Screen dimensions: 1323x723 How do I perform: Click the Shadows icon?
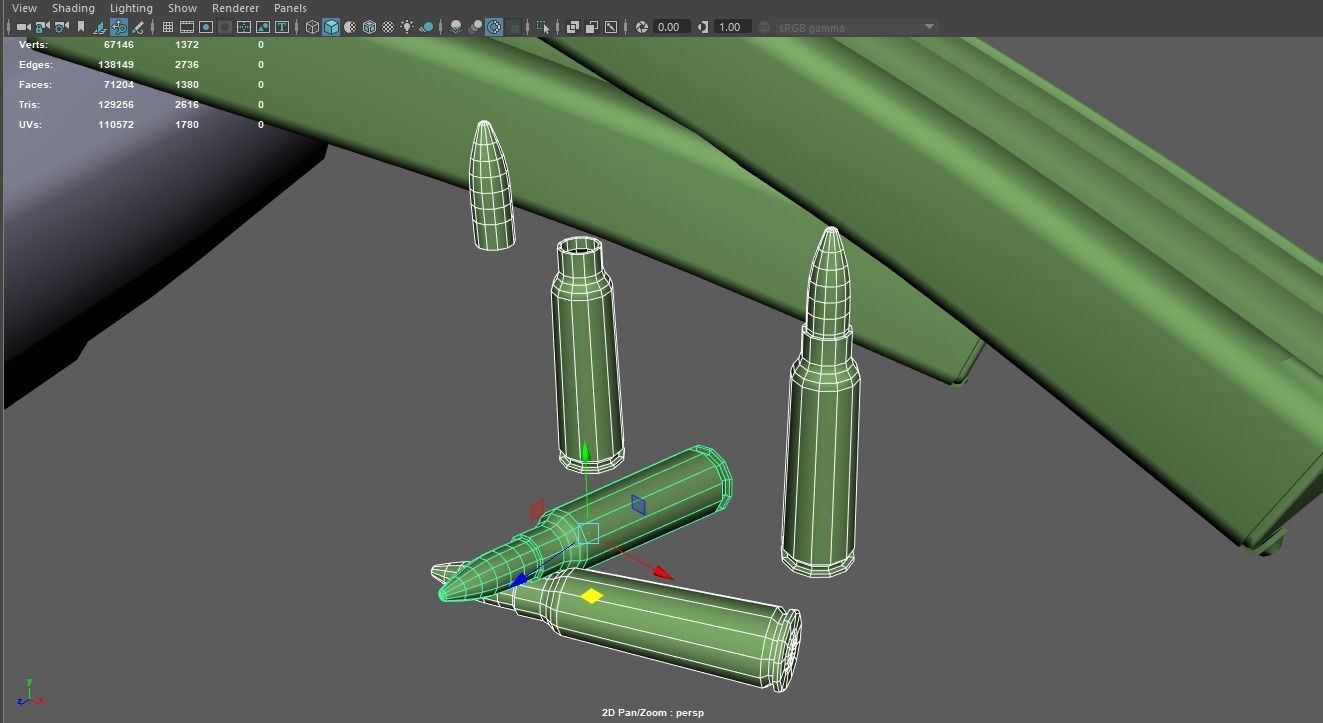pyautogui.click(x=427, y=27)
